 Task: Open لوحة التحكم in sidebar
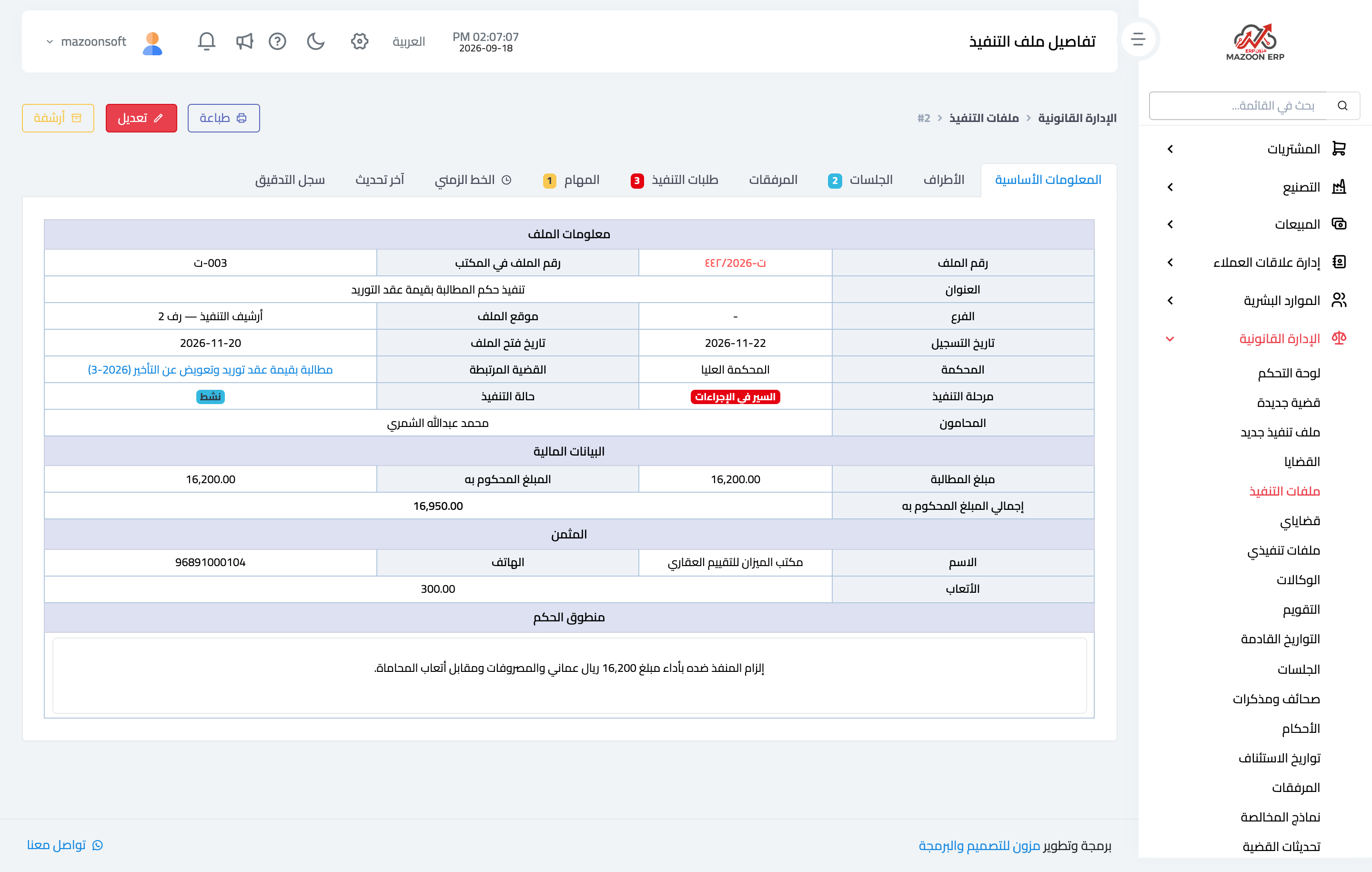click(x=1289, y=373)
